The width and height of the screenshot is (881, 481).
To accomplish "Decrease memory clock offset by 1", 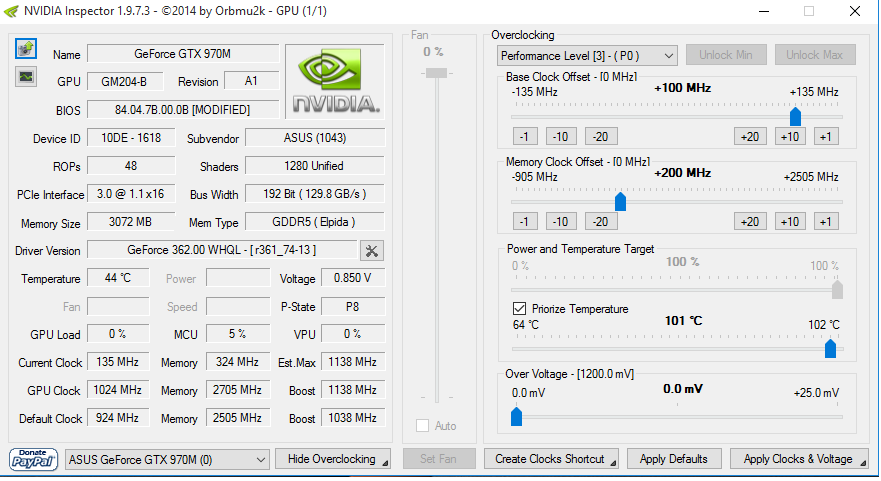I will tap(525, 221).
